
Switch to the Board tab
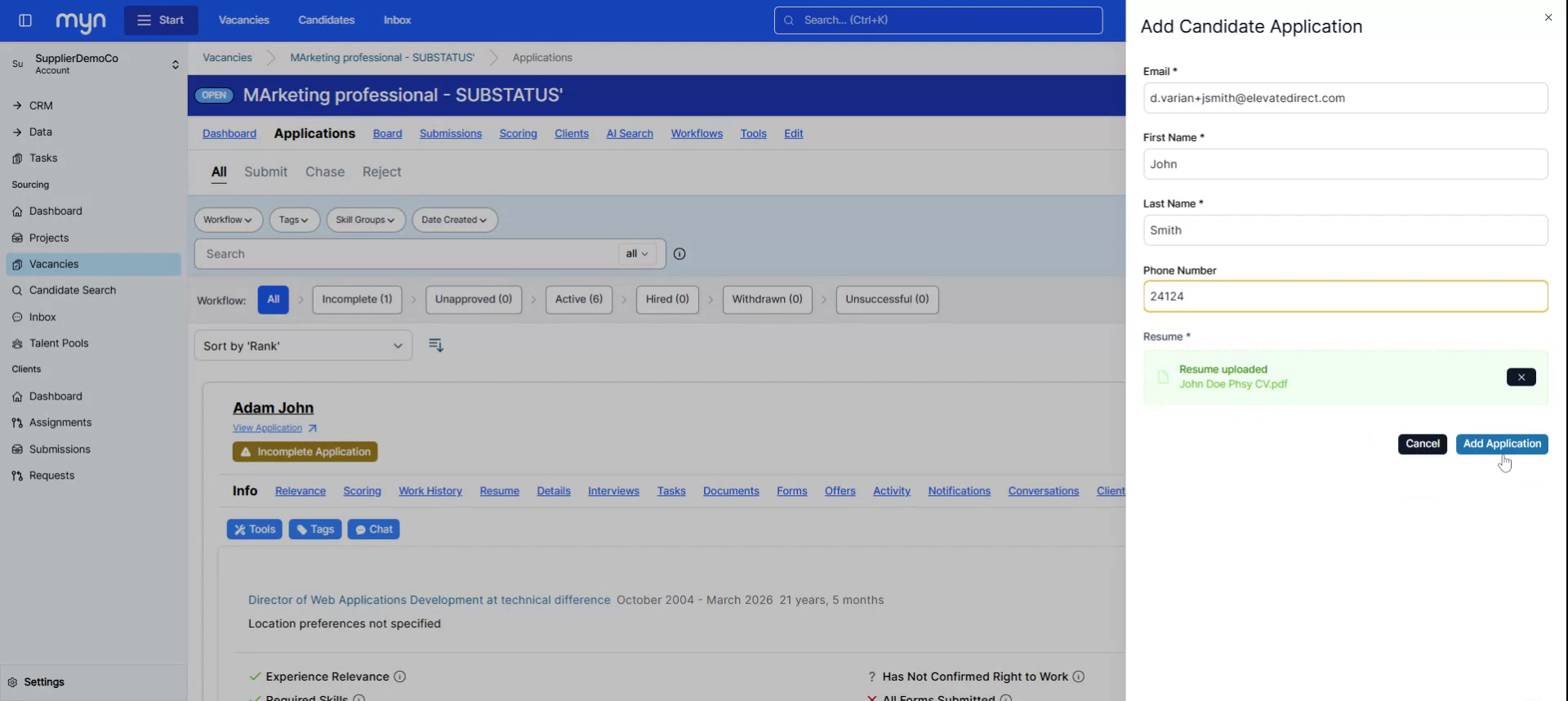click(387, 133)
